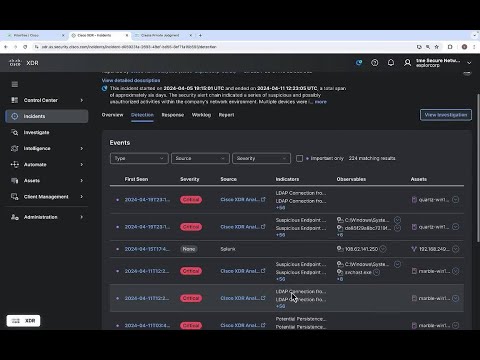
Task: Switch to the Detection tab
Action: pyautogui.click(x=142, y=115)
